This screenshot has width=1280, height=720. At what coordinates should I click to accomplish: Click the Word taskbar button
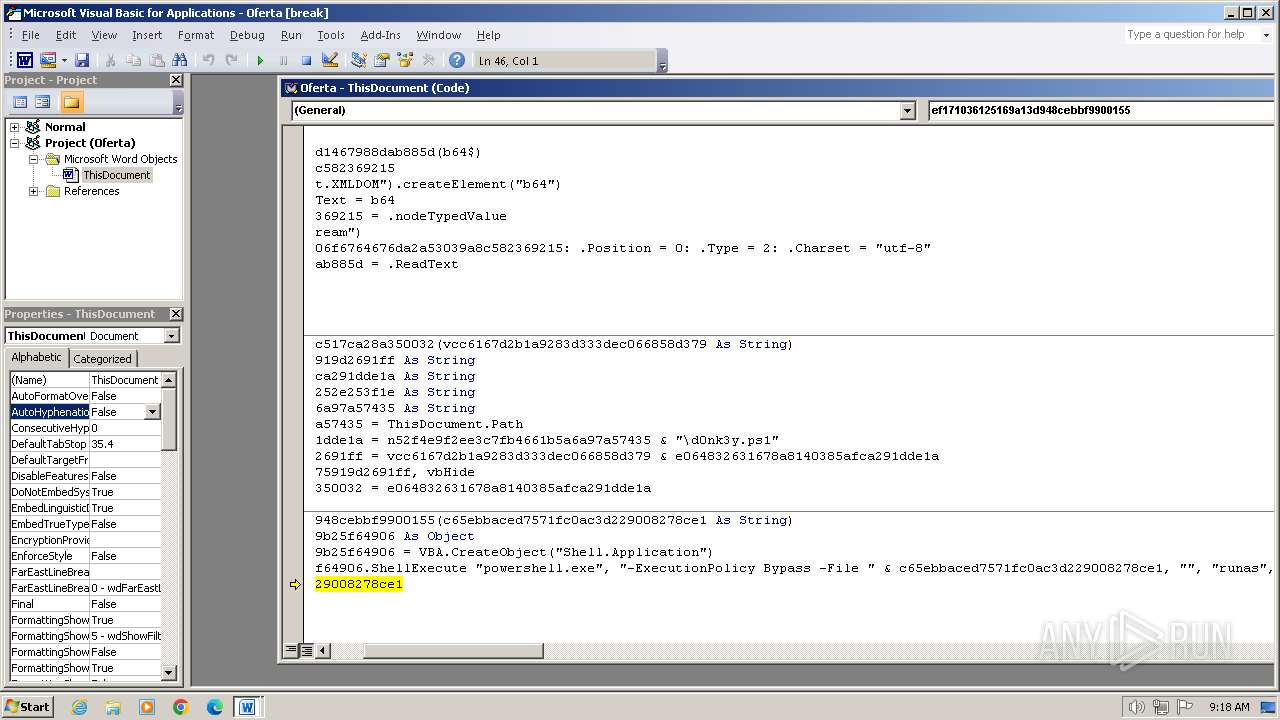[x=247, y=707]
